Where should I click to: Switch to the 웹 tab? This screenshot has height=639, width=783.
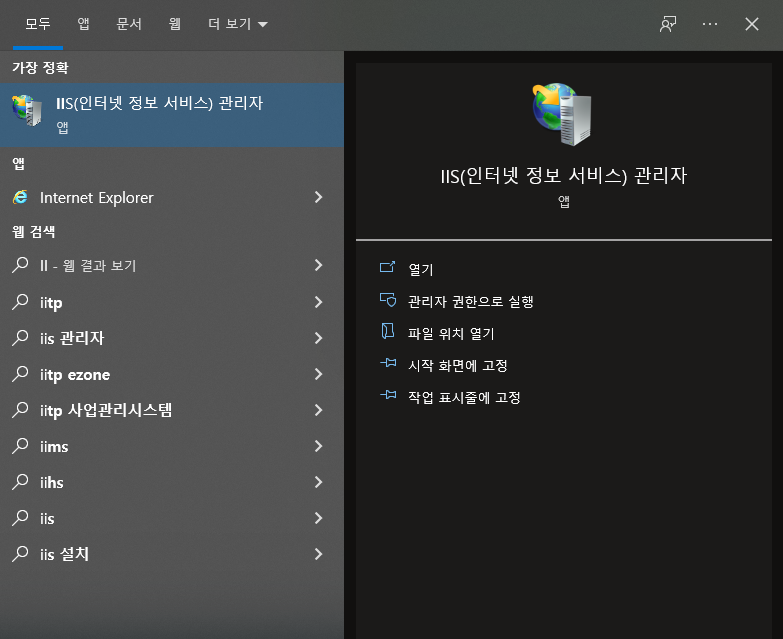tap(174, 24)
